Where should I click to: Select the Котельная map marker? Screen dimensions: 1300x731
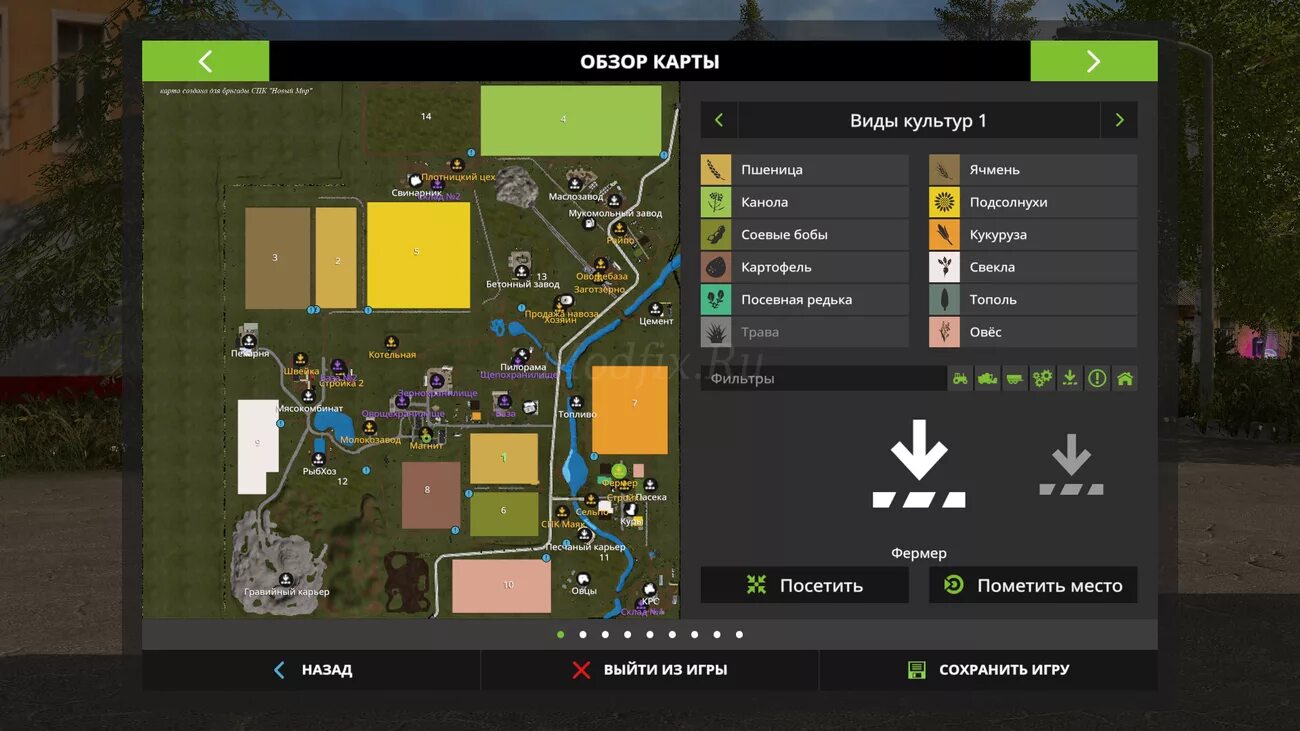(392, 342)
